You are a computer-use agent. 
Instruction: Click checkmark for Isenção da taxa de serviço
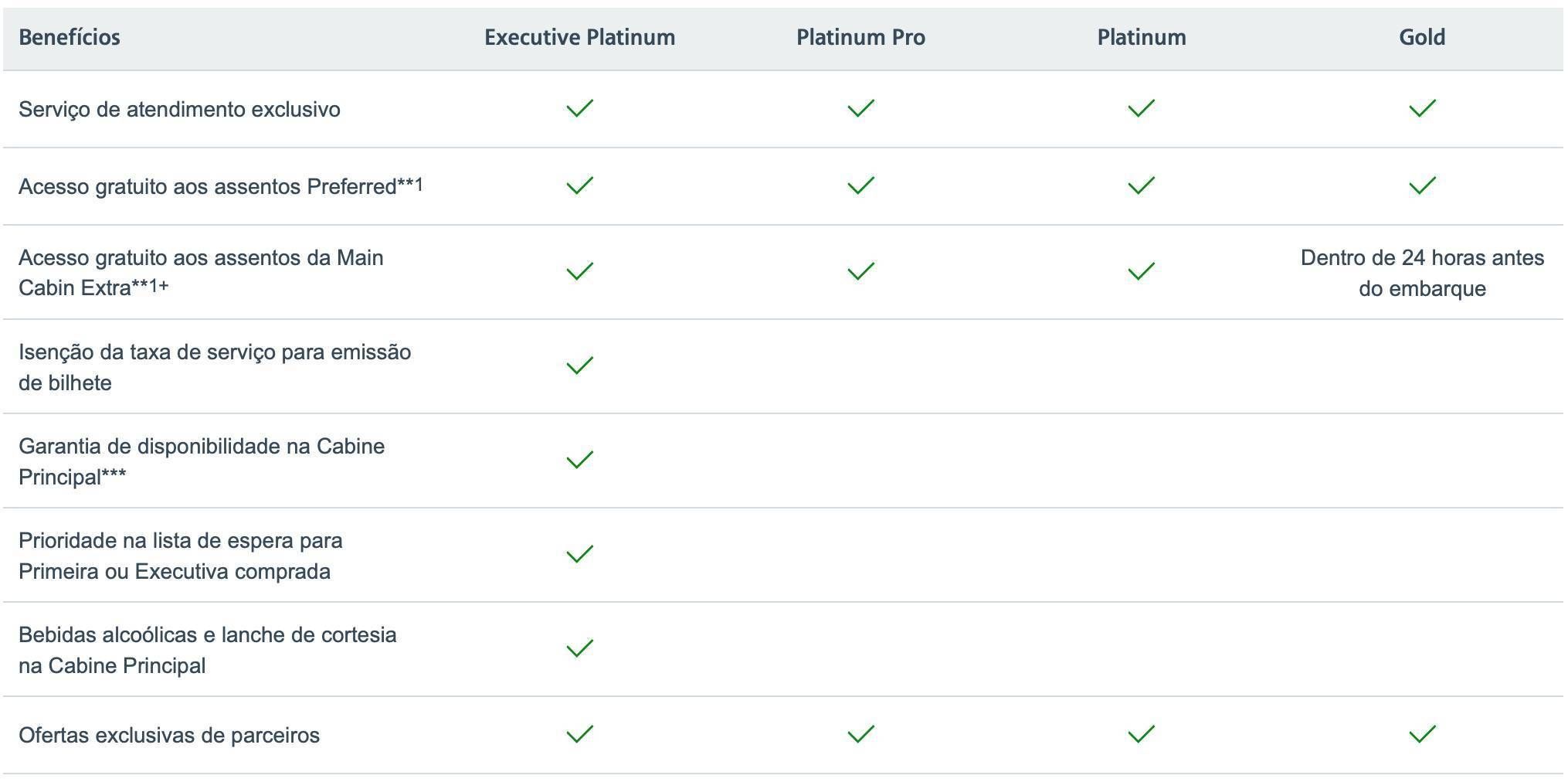579,365
